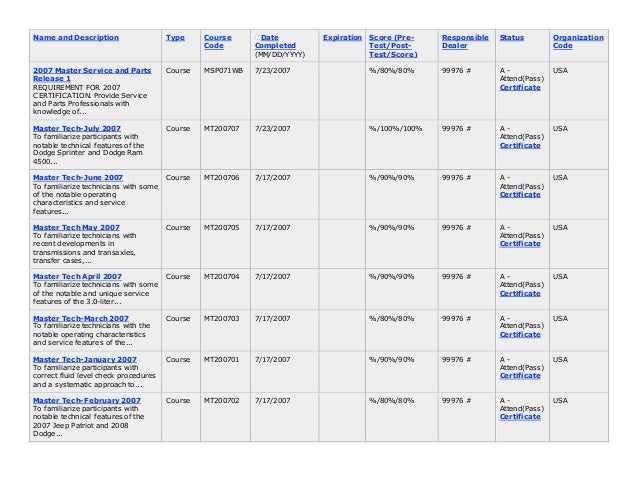Click description mentioning Dodge Sprinter and Dodge Ram
Screen dimensions: 638x493
click(88, 149)
